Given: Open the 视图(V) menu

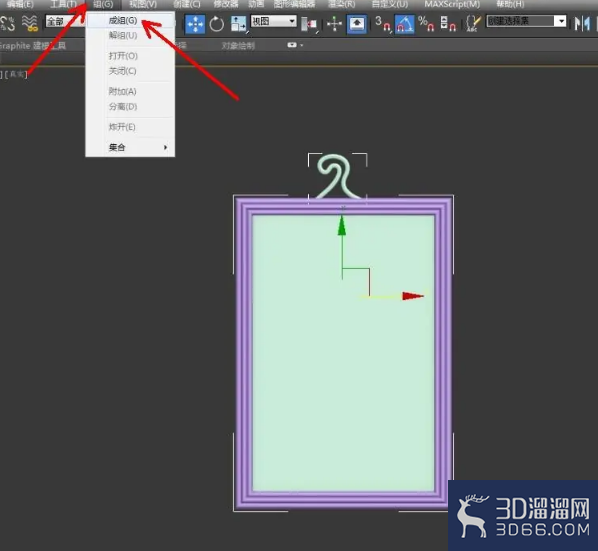Looking at the screenshot, I should [143, 4].
